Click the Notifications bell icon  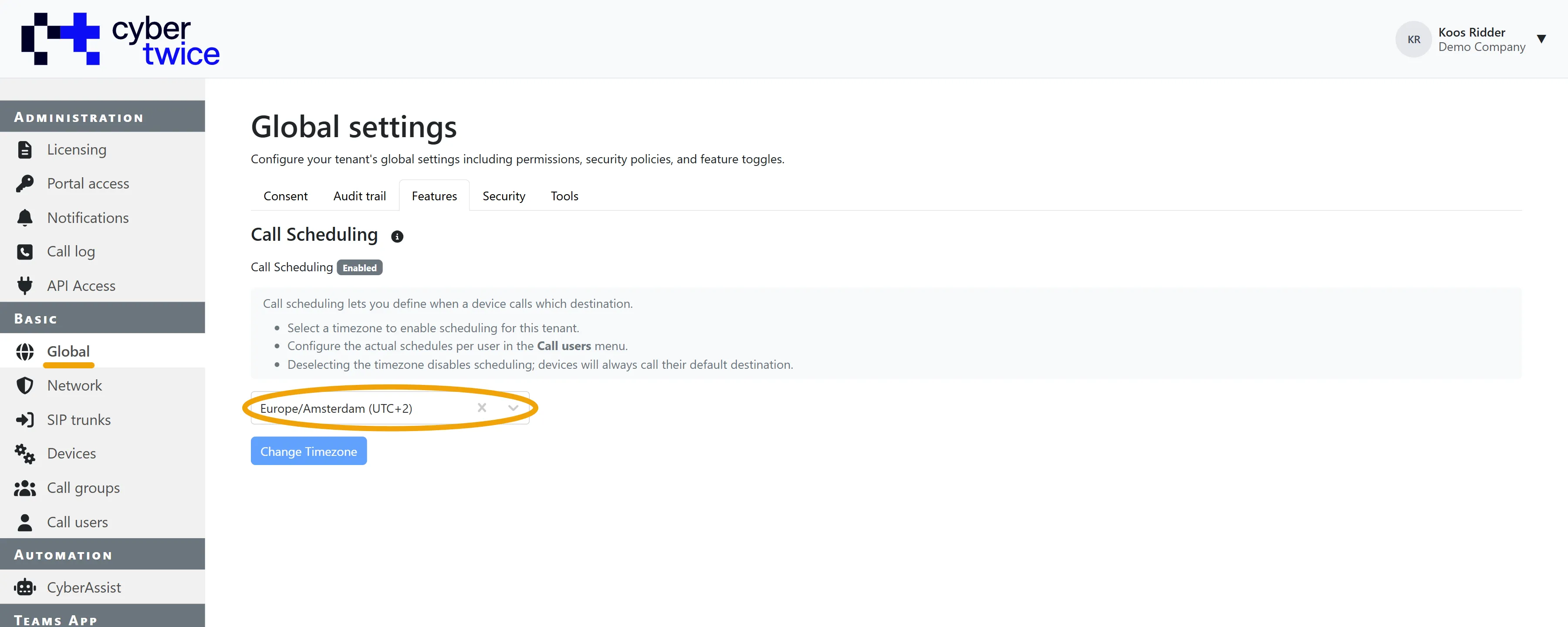pos(25,218)
